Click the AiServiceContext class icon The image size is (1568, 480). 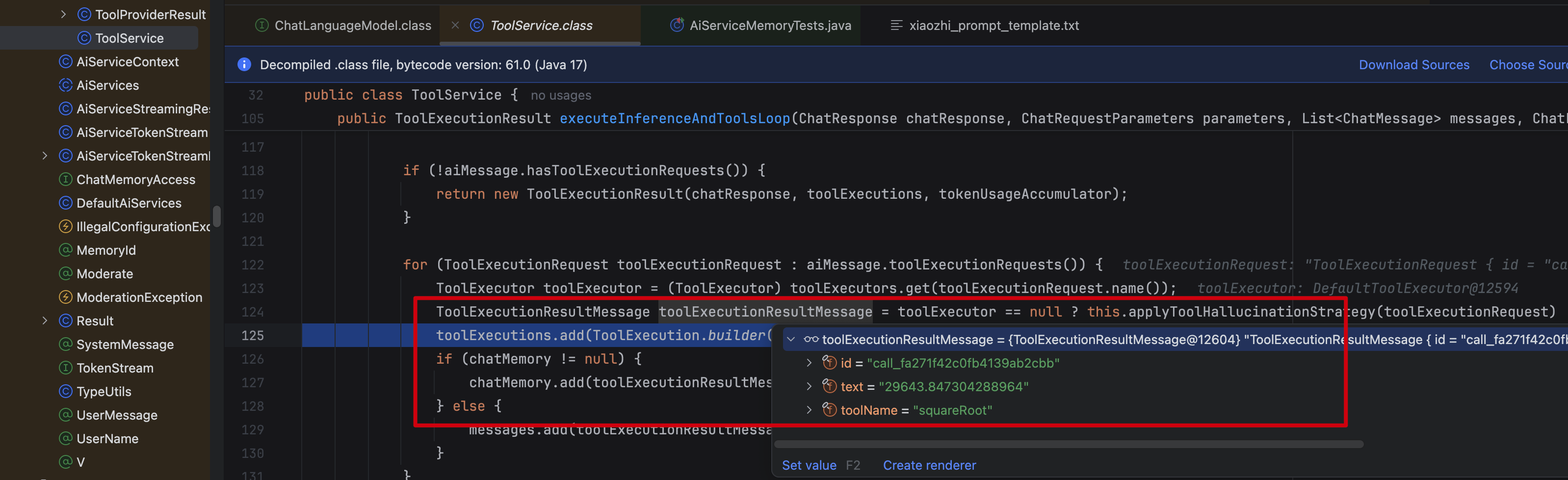(66, 61)
